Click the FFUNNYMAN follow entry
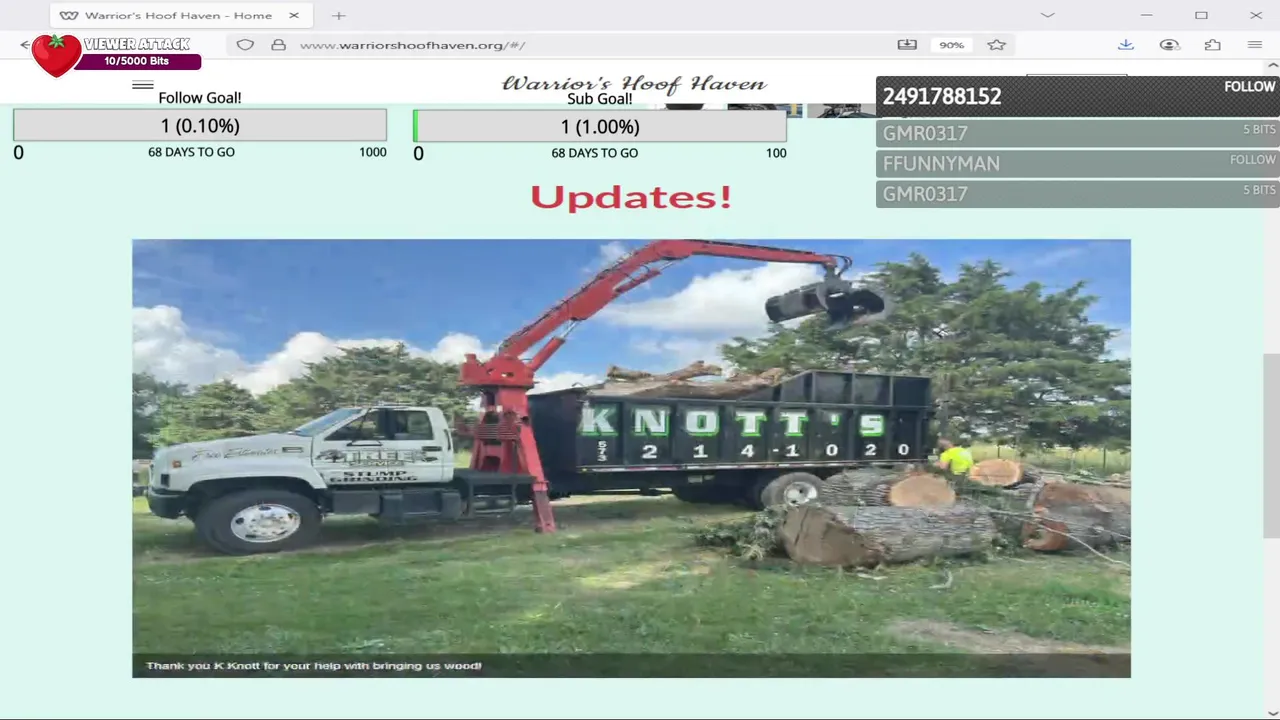The image size is (1280, 720). [1077, 163]
